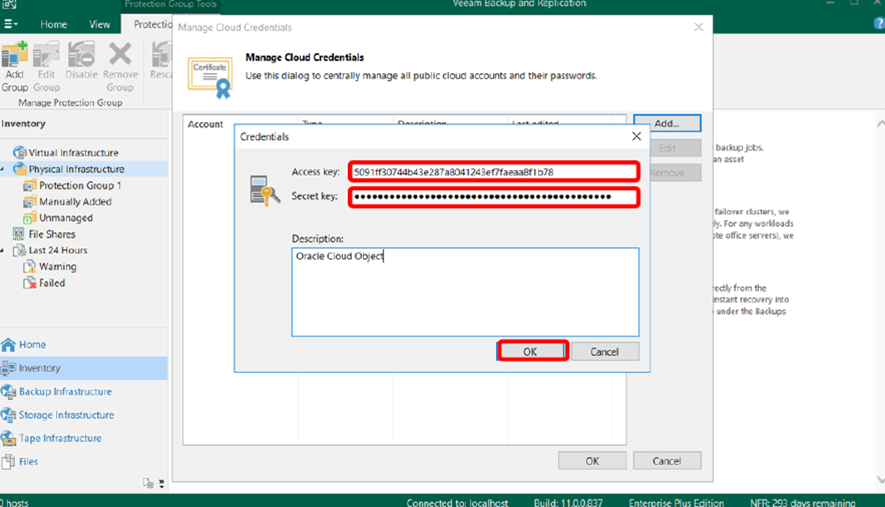
Task: Click the Failed status icon
Action: [29, 283]
